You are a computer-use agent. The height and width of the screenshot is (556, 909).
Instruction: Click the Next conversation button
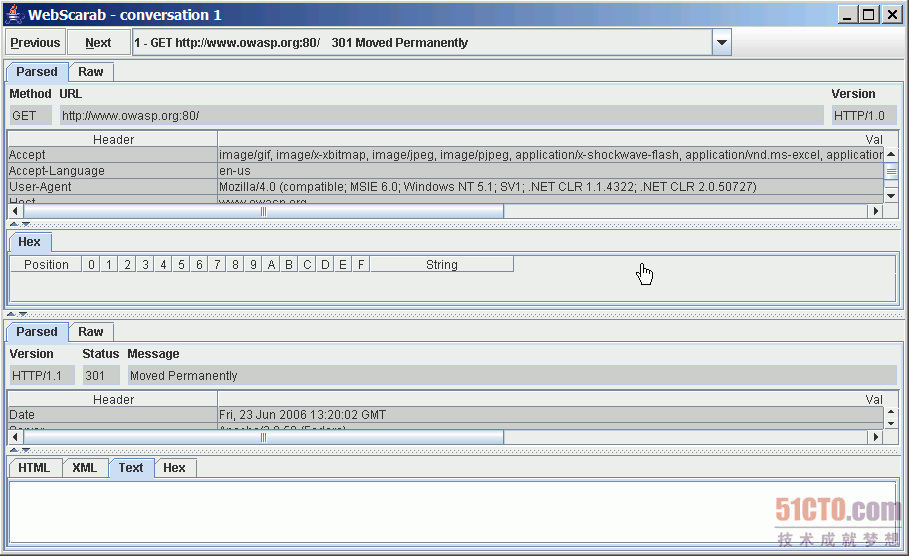pyautogui.click(x=98, y=42)
